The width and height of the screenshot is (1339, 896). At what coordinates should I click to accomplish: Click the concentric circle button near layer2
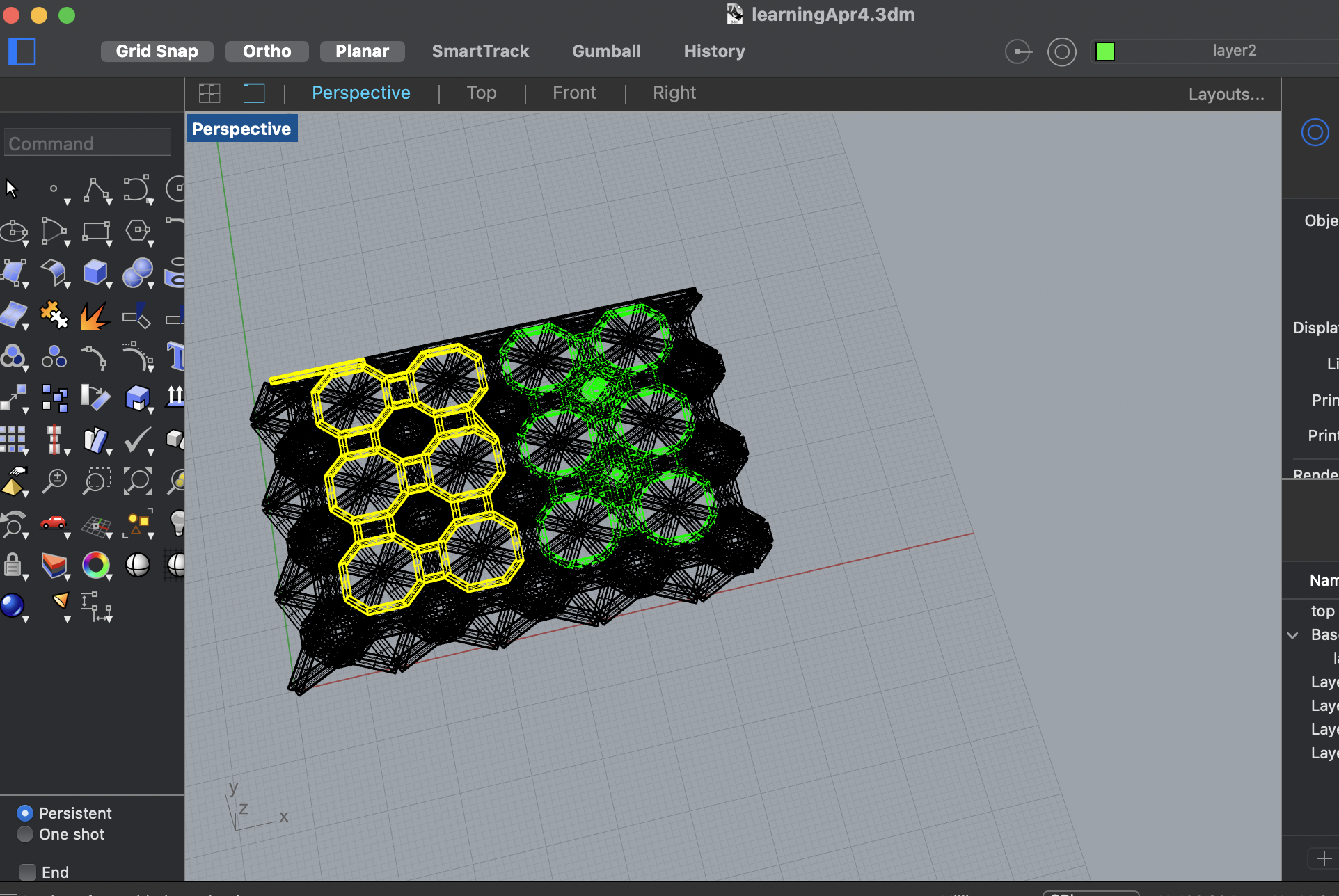1061,51
